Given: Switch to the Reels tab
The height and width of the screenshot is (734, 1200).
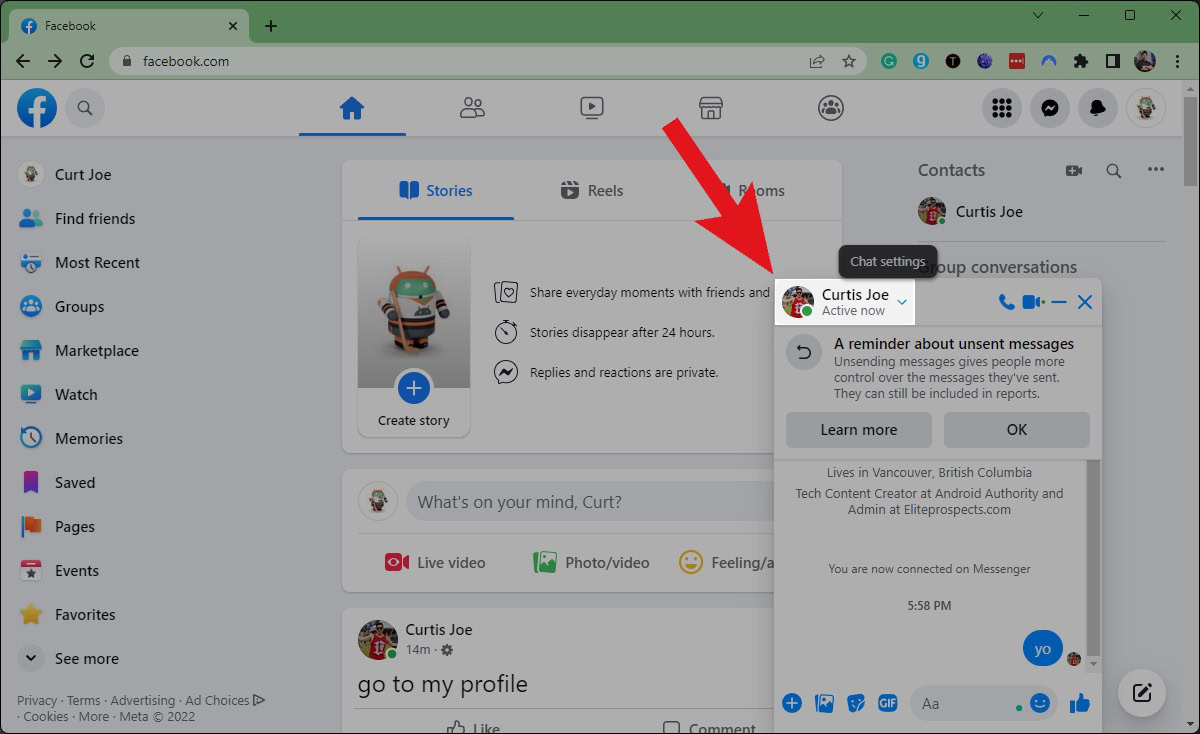Looking at the screenshot, I should pyautogui.click(x=592, y=190).
